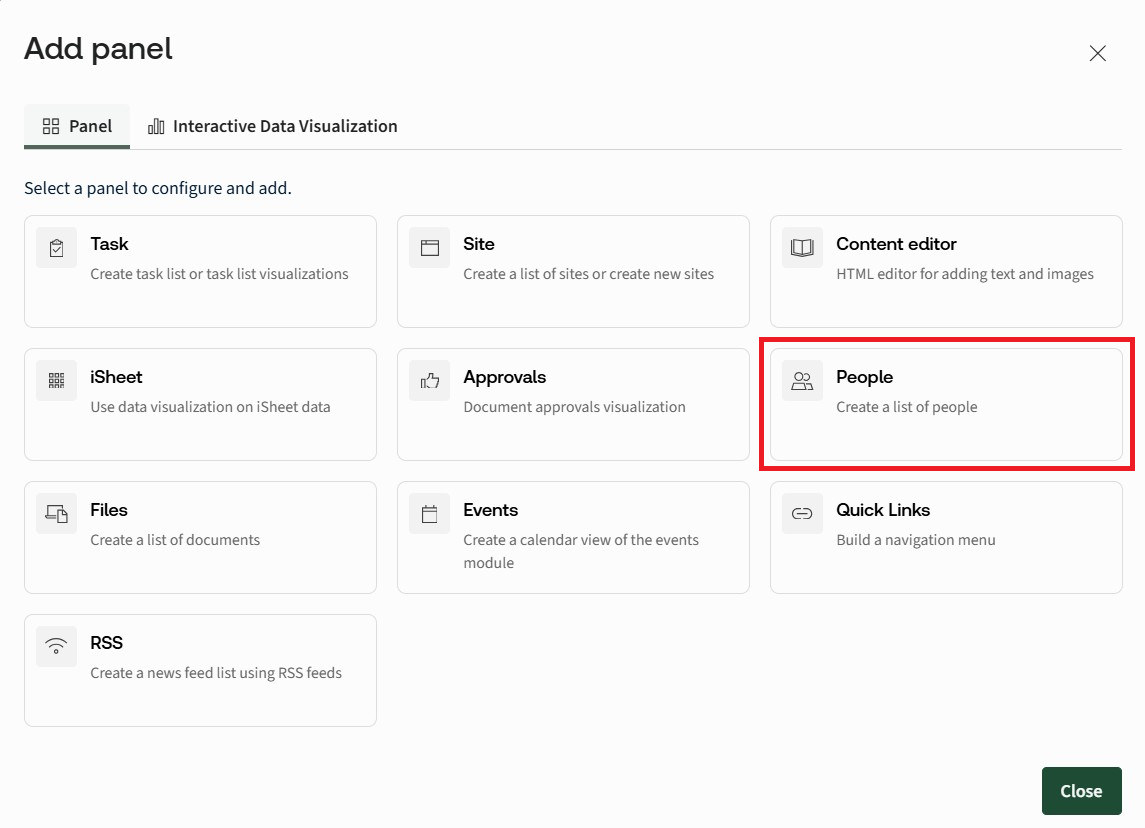Screen dimensions: 1145x828
Task: Click the Quick Links chain icon
Action: tap(802, 513)
